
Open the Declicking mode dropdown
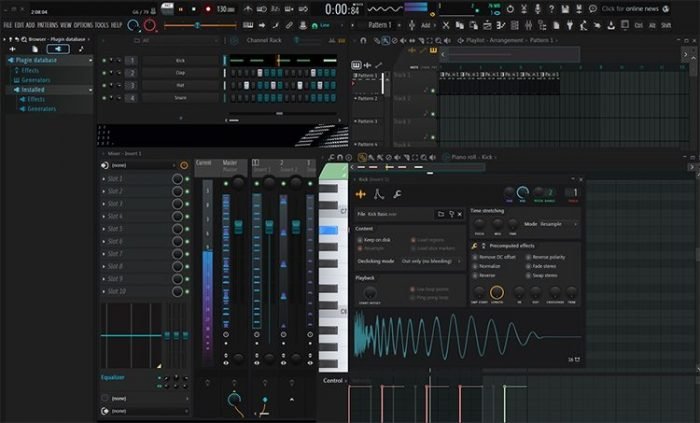428,260
